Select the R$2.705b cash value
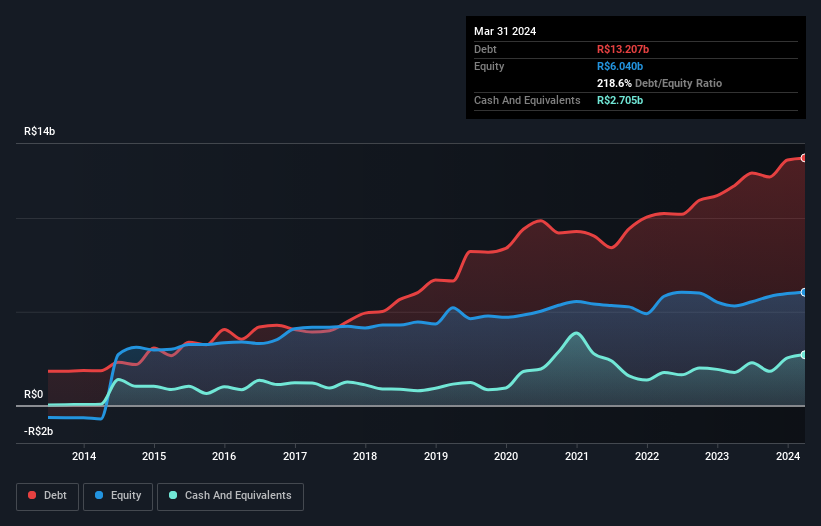The image size is (821, 526). point(620,100)
